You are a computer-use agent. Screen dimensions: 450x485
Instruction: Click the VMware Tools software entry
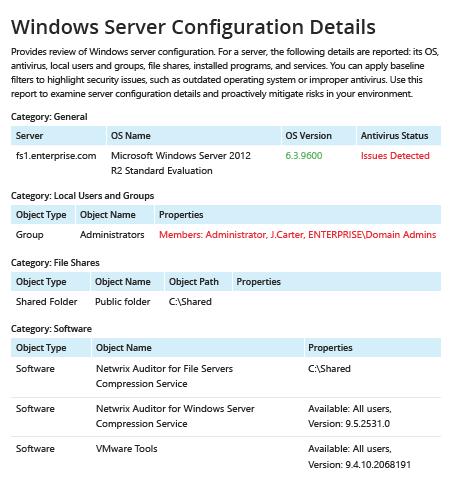pyautogui.click(x=126, y=449)
